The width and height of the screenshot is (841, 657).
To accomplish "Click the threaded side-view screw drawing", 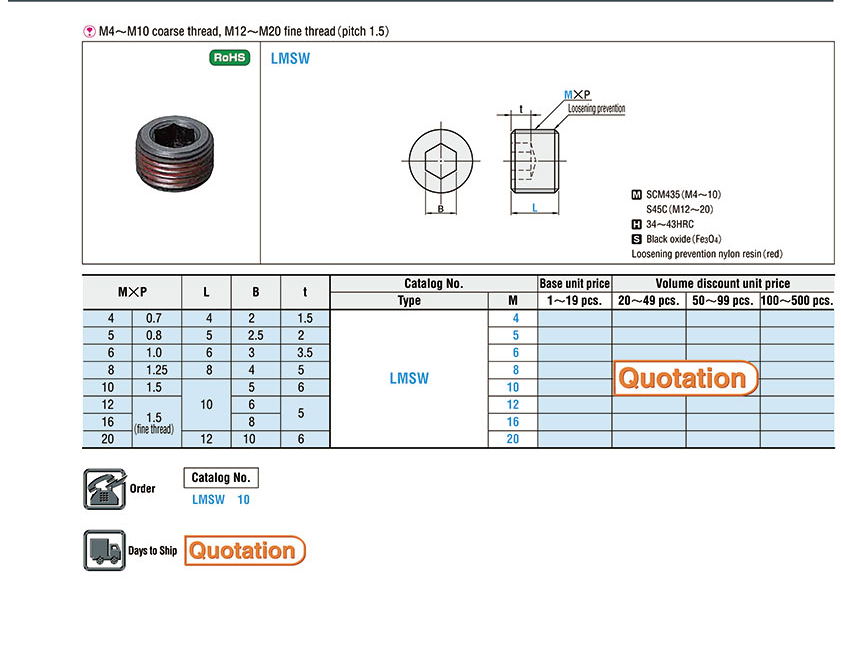I will coord(535,161).
